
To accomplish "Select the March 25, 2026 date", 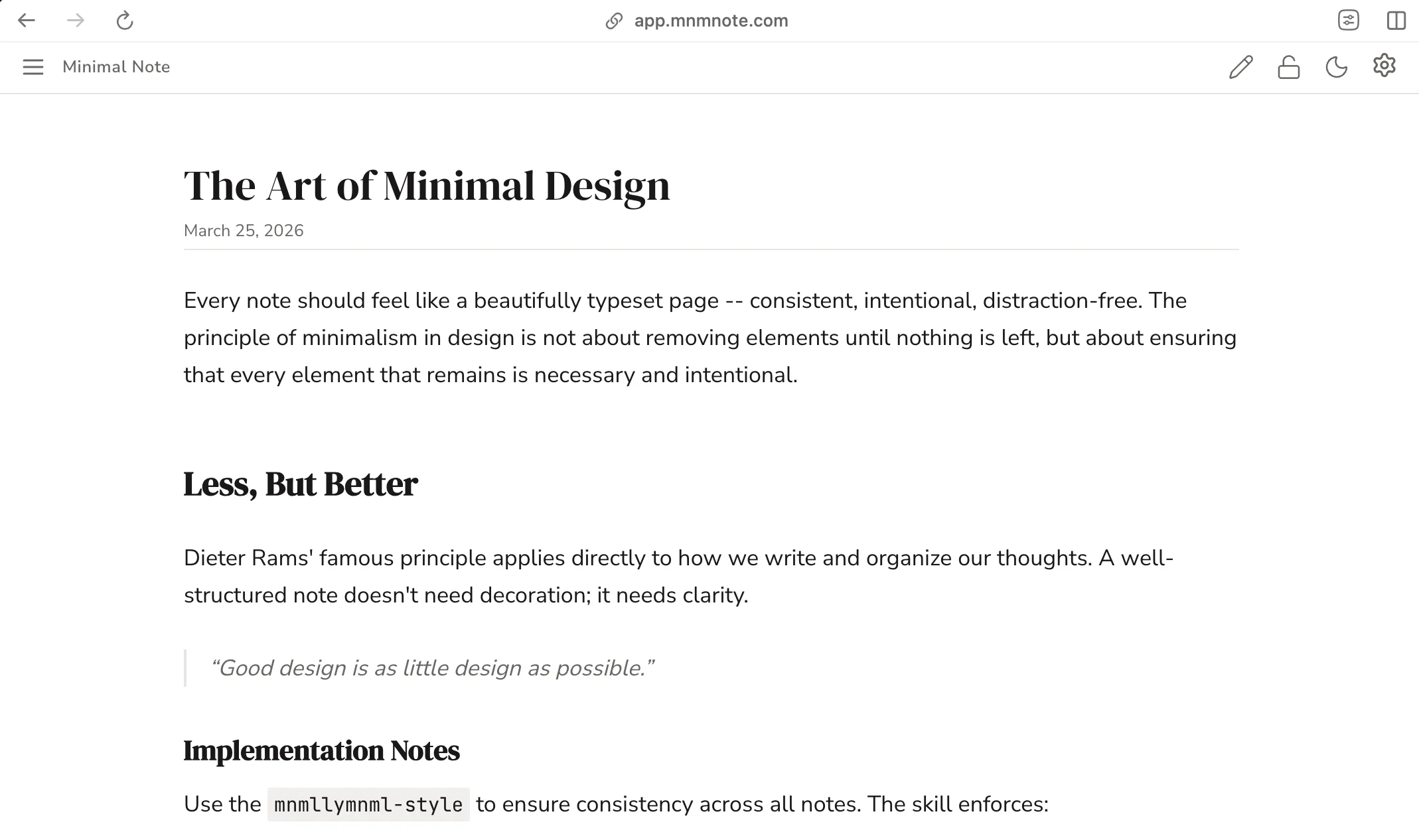I will click(243, 230).
